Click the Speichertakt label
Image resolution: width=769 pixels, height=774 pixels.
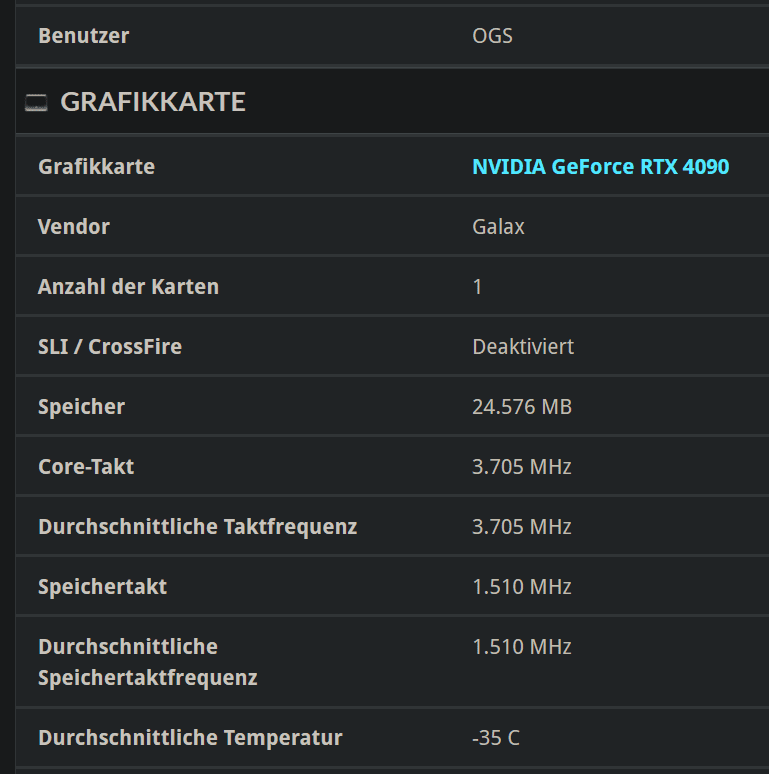pos(102,587)
